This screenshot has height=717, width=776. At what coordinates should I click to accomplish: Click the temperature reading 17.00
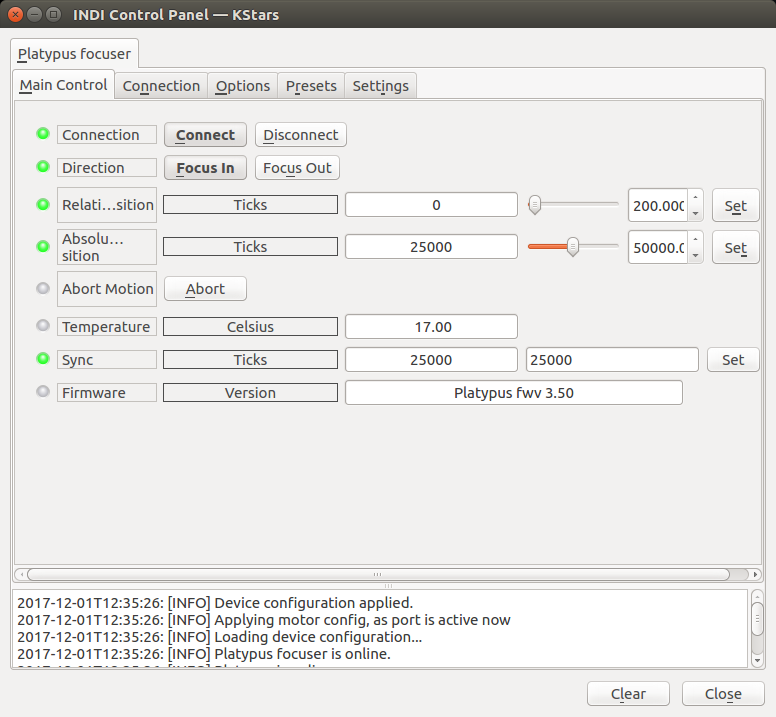coord(432,327)
